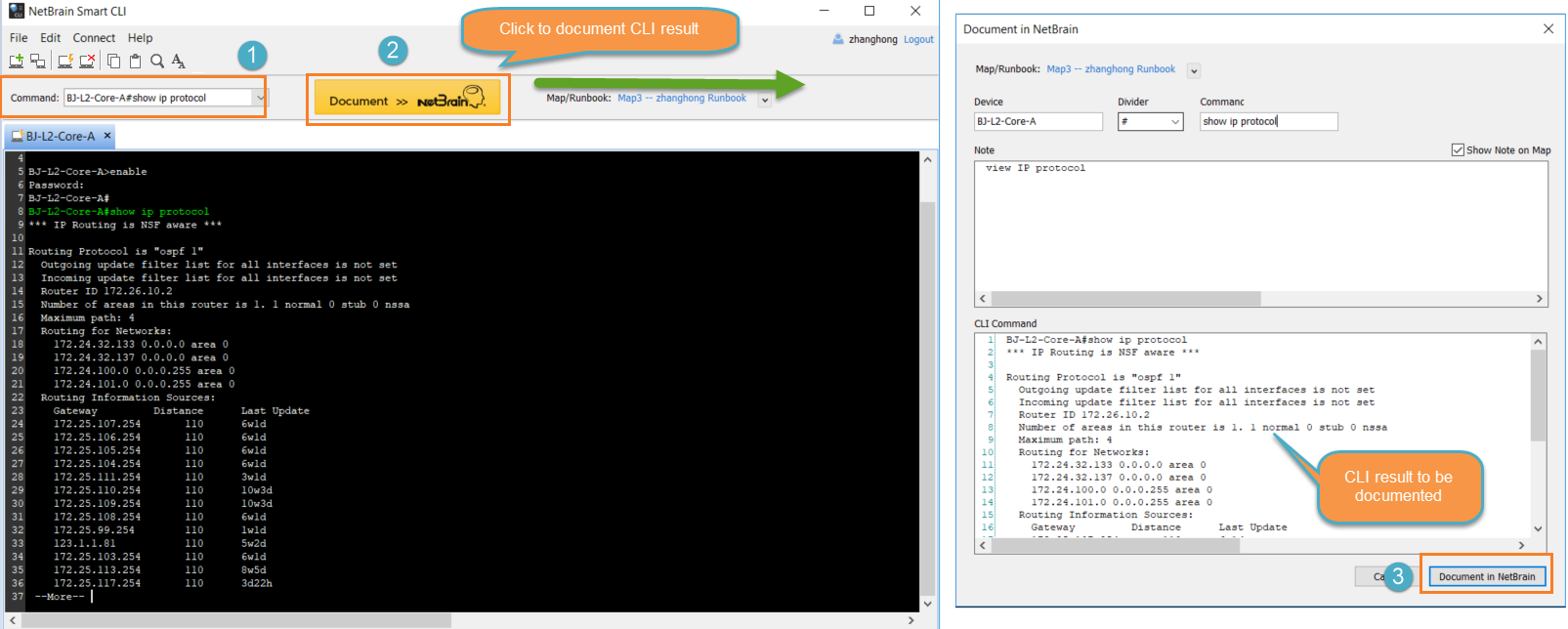Screen dimensions: 1568x629
Task: Click the zhanghong user avatar icon
Action: [x=838, y=39]
